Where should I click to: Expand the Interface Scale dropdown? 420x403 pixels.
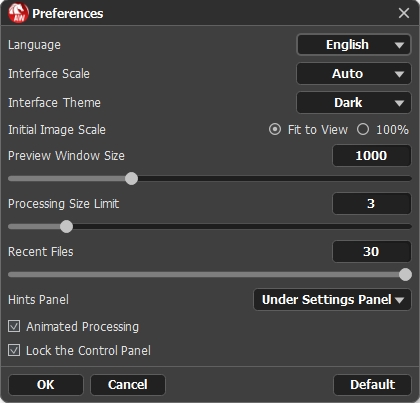[x=354, y=74]
